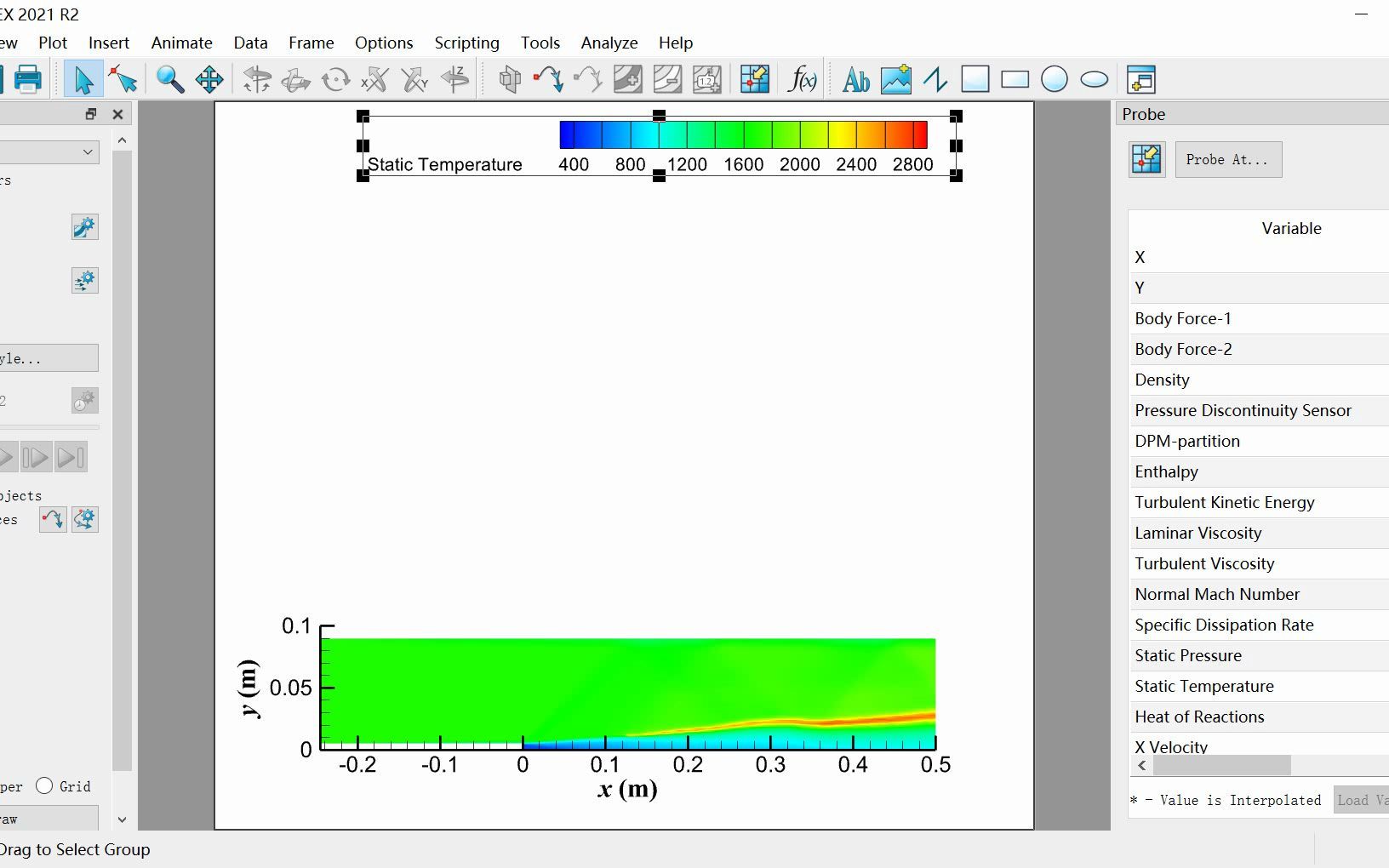Image resolution: width=1389 pixels, height=868 pixels.
Task: Click the create new frame tool
Action: click(x=1140, y=79)
